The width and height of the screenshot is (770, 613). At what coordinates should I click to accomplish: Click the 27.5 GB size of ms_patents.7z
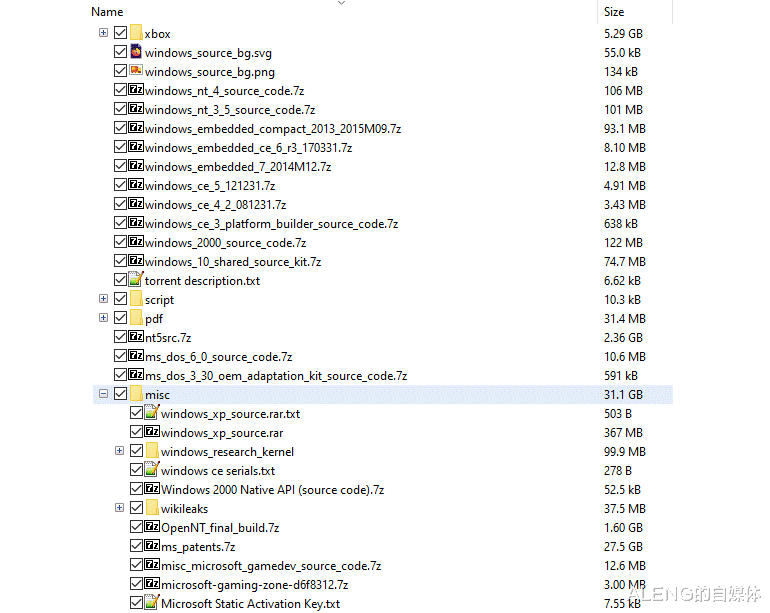point(623,547)
